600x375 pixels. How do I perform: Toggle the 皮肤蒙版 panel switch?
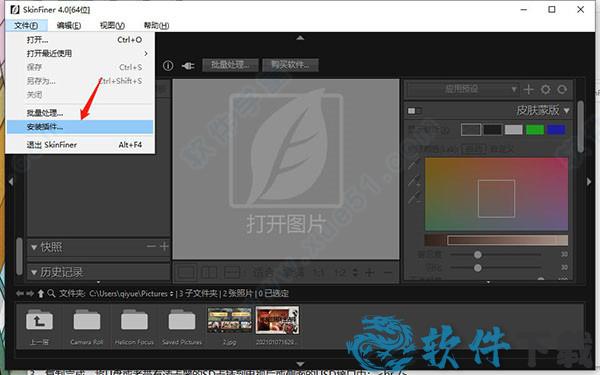(414, 111)
